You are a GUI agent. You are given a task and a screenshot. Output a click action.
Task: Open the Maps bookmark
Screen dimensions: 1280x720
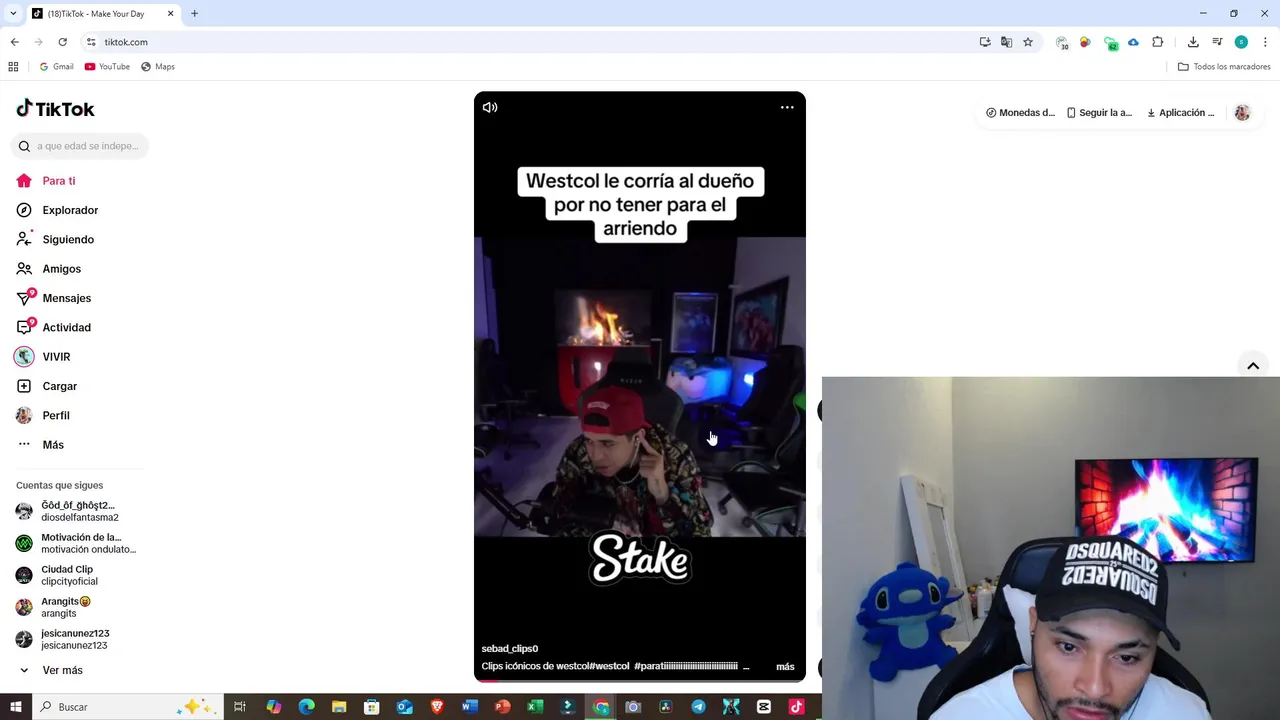tap(158, 67)
